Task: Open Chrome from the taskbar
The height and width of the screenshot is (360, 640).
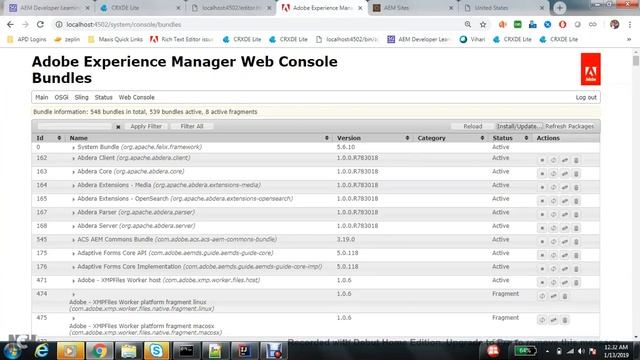Action: point(99,351)
